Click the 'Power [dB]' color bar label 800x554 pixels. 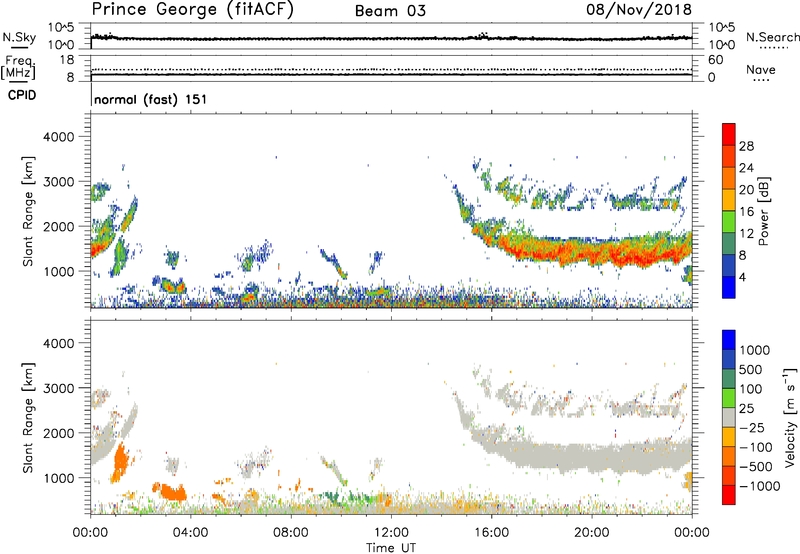click(x=763, y=211)
